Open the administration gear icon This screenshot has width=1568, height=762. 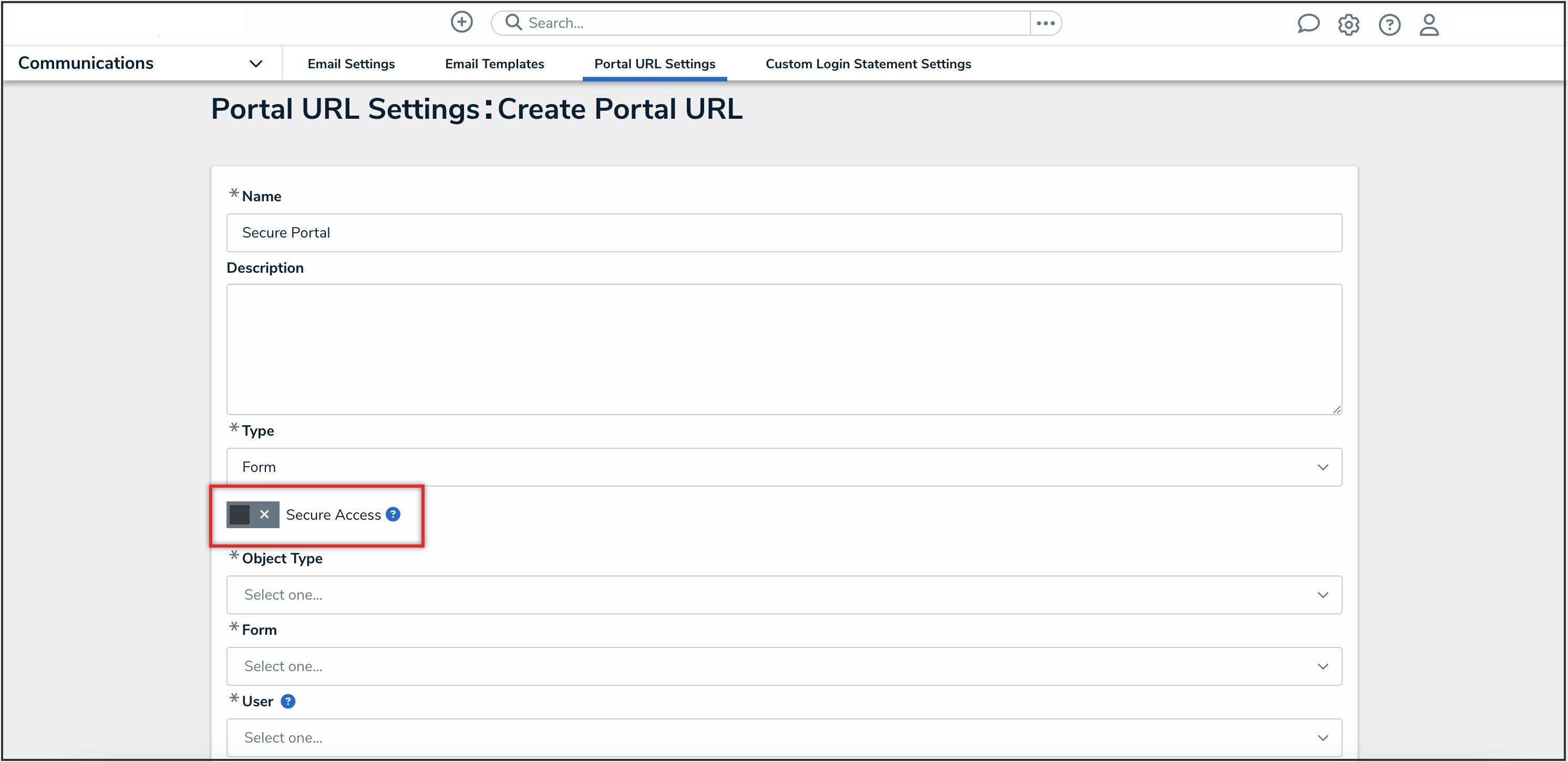pyautogui.click(x=1348, y=25)
